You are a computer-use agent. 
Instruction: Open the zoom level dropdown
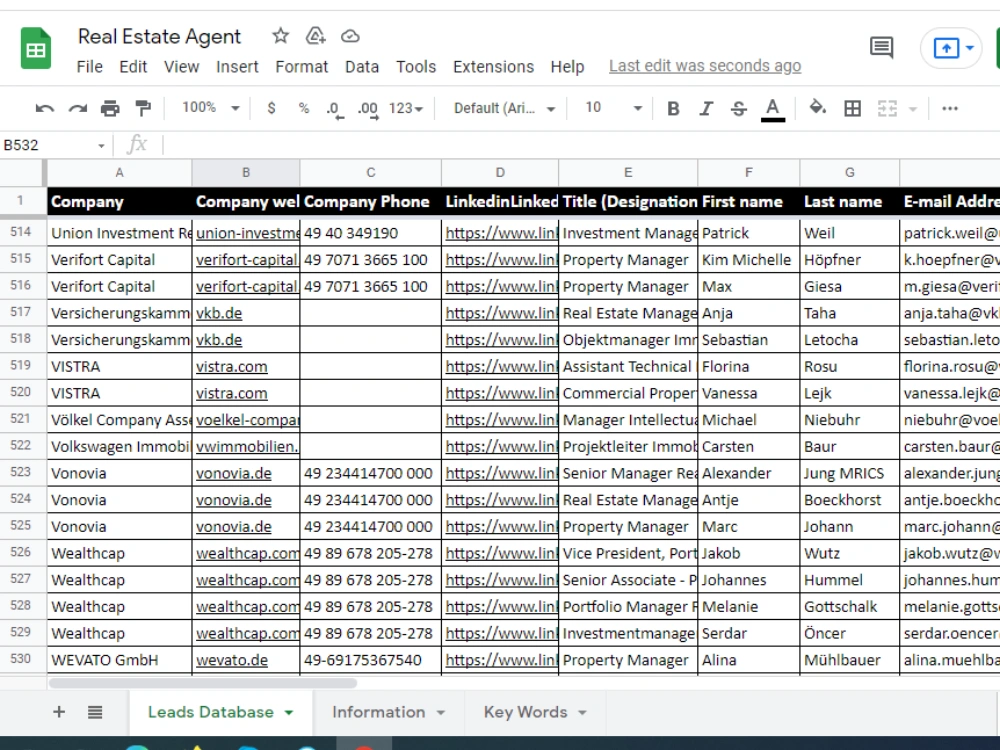[209, 107]
